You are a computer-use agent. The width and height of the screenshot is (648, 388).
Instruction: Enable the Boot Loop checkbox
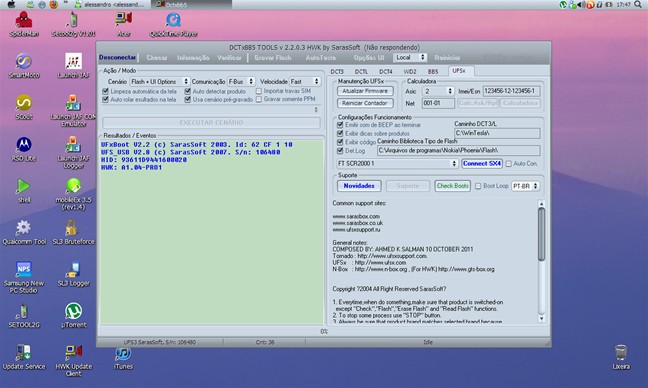coord(478,186)
